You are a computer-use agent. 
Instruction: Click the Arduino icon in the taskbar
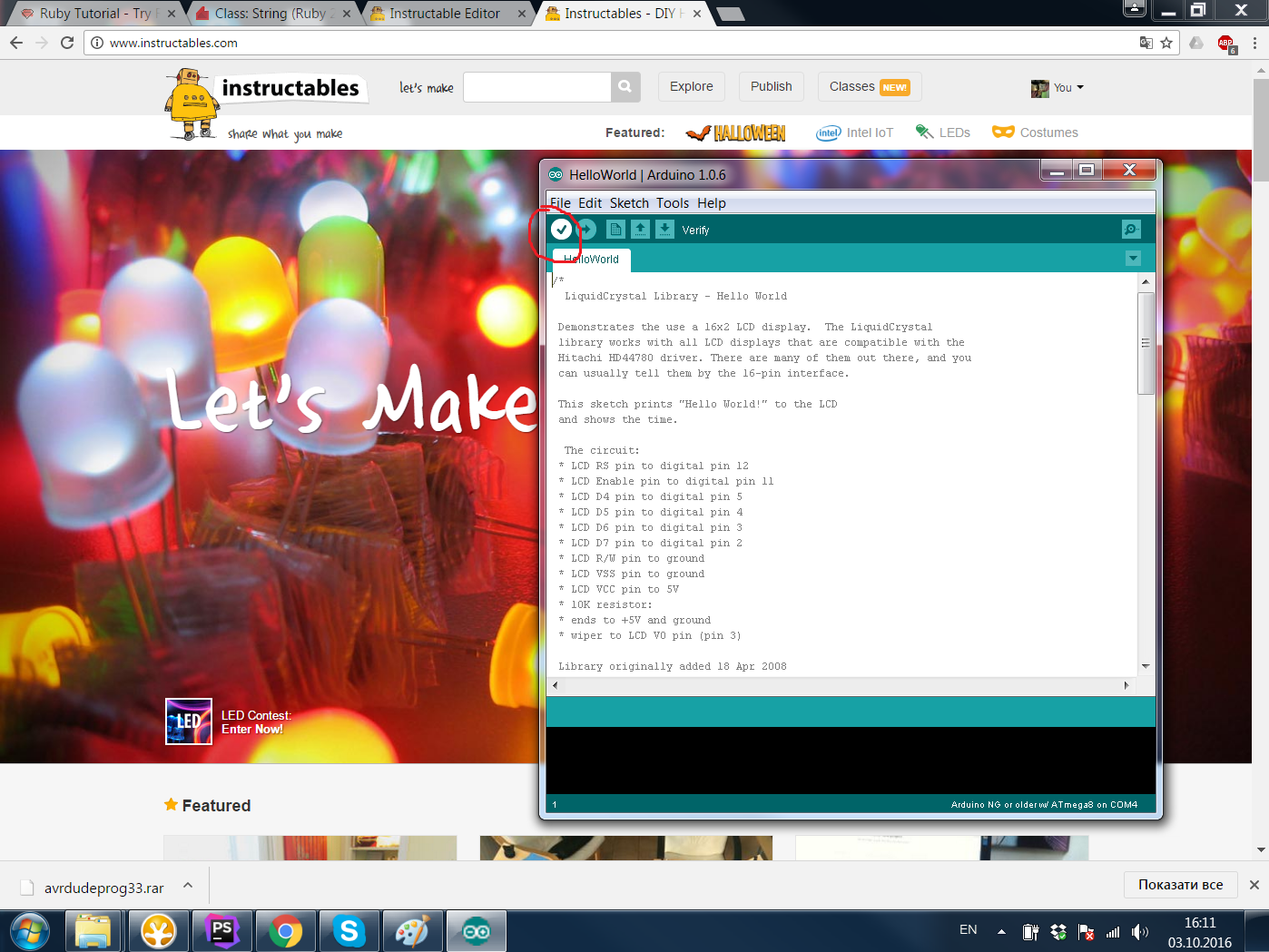tap(477, 931)
